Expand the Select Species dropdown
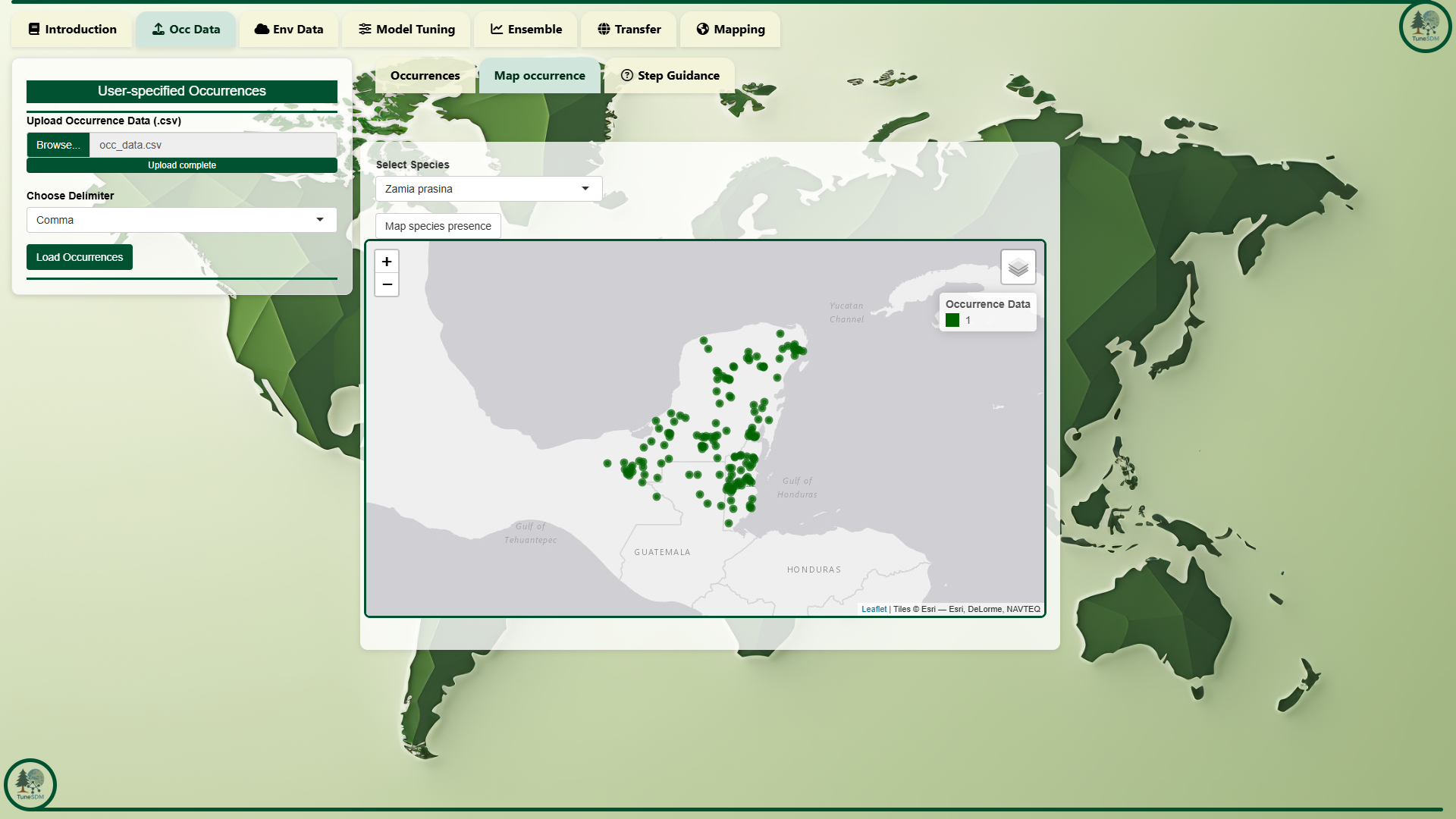 coord(488,189)
